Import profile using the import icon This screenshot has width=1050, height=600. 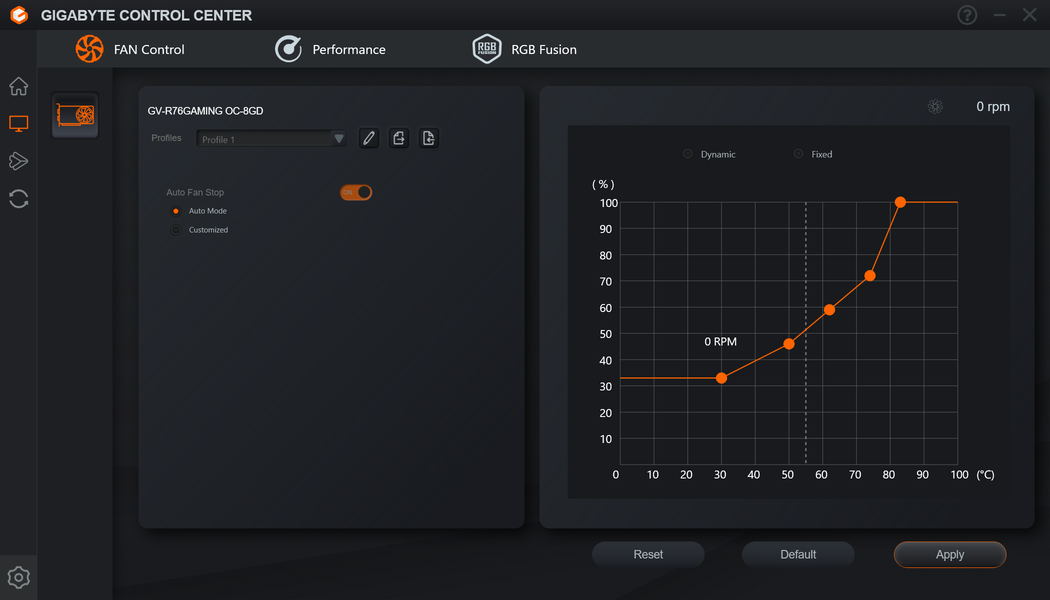click(429, 138)
